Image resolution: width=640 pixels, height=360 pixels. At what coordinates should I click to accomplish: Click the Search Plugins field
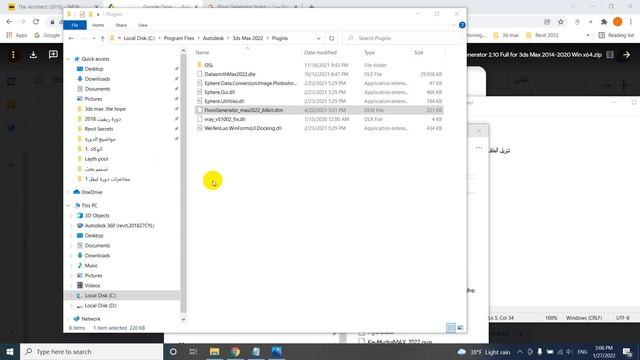[x=402, y=38]
